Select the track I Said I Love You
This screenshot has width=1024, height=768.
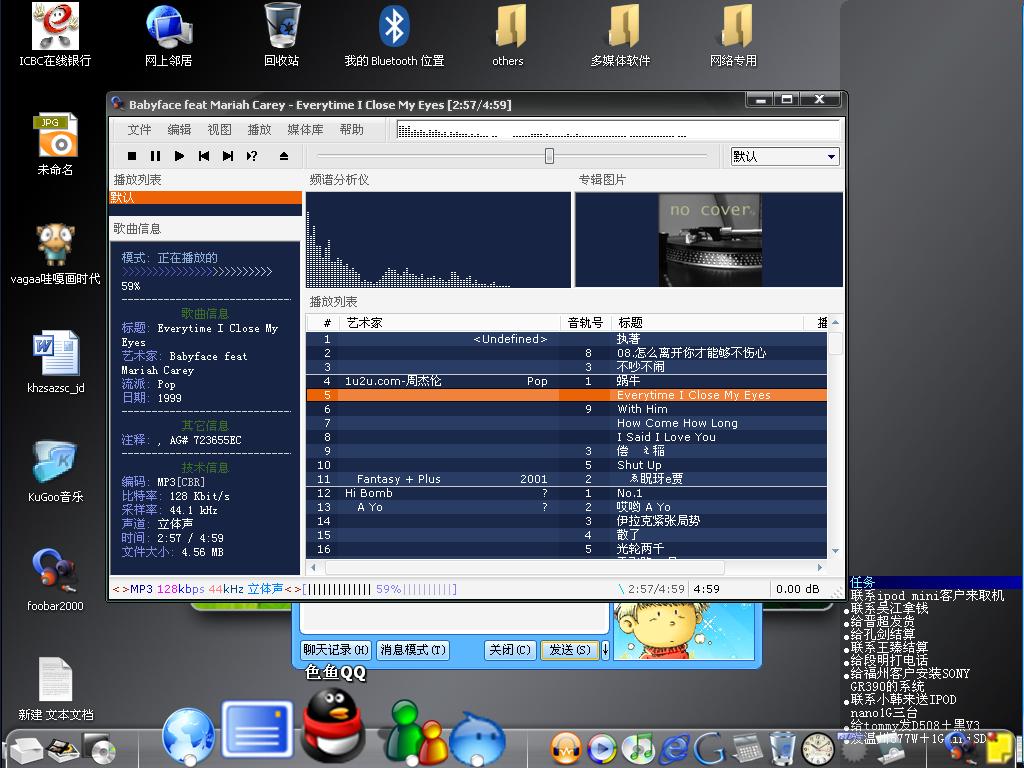(566, 437)
